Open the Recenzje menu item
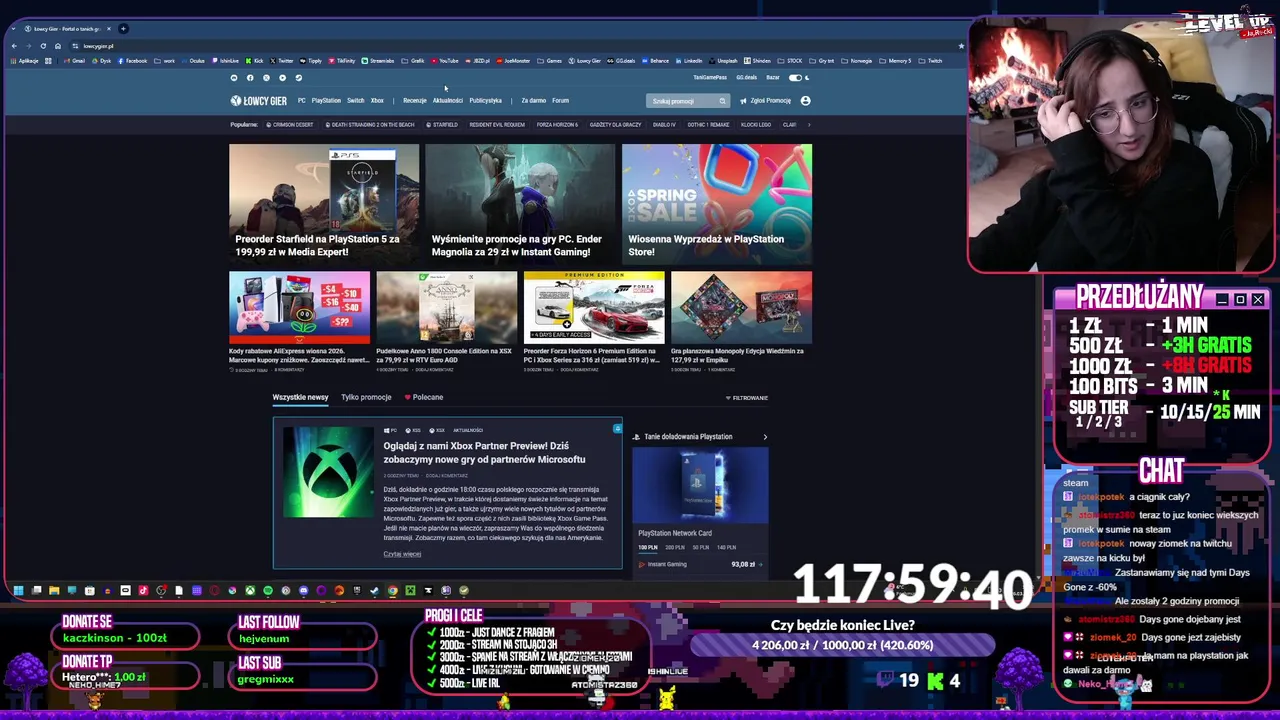This screenshot has width=1280, height=720. [415, 101]
